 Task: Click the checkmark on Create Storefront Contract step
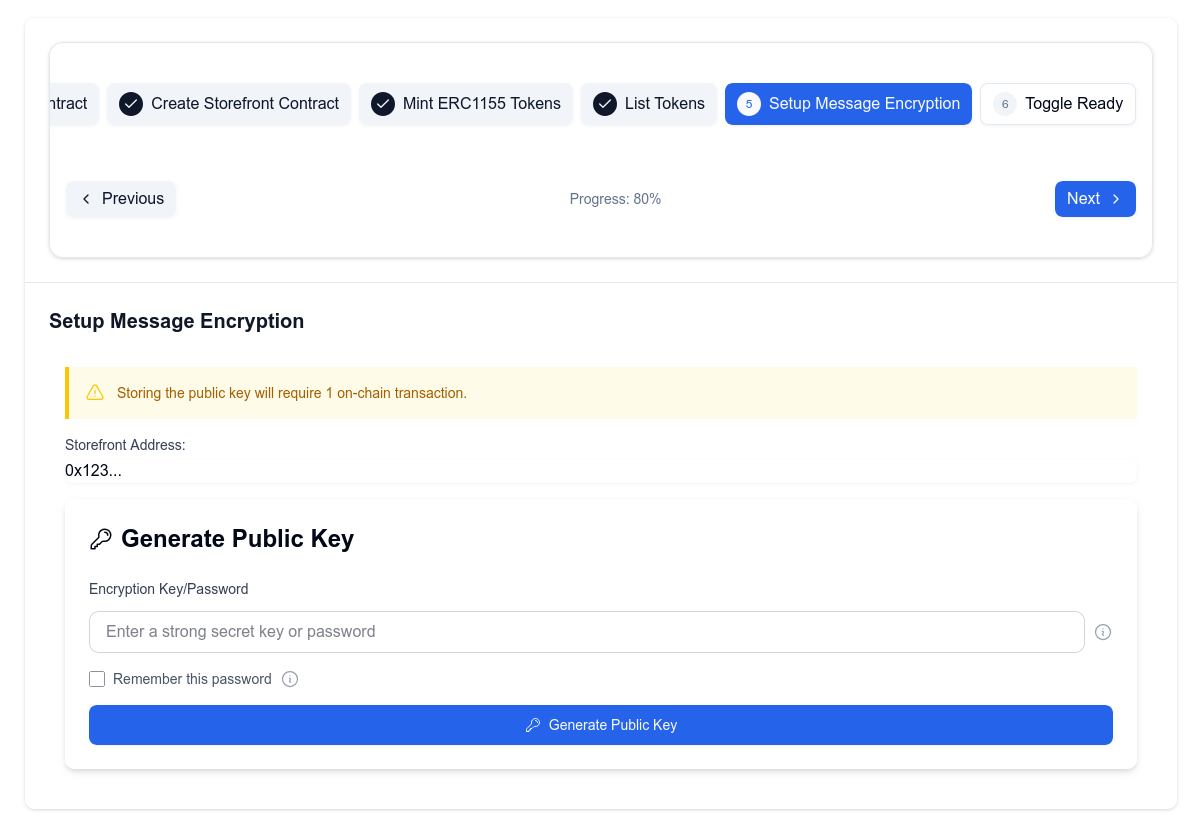[130, 103]
